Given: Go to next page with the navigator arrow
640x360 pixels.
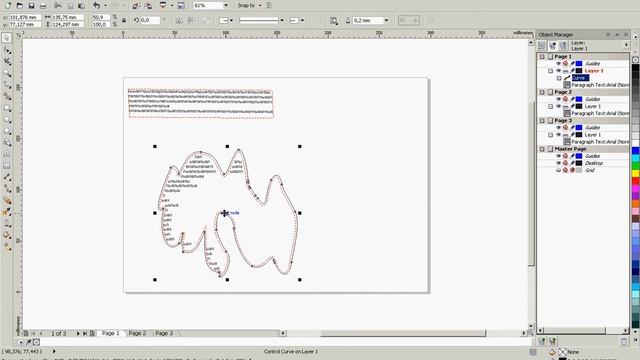Looking at the screenshot, I should point(78,333).
